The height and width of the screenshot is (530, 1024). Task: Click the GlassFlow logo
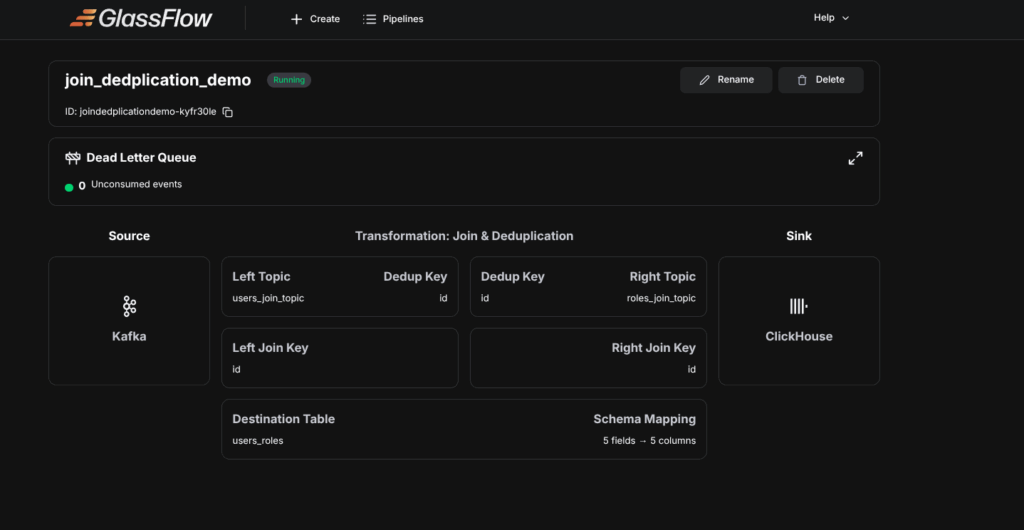[x=141, y=18]
